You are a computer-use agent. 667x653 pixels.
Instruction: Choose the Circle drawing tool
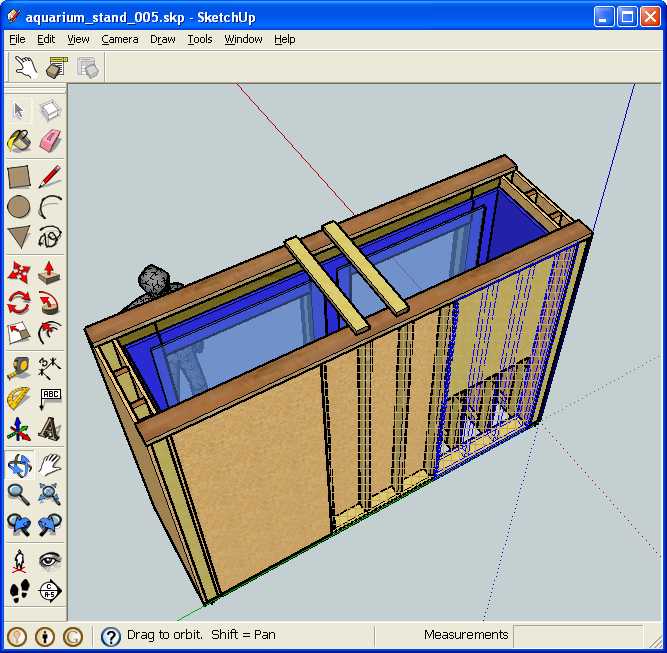click(19, 206)
